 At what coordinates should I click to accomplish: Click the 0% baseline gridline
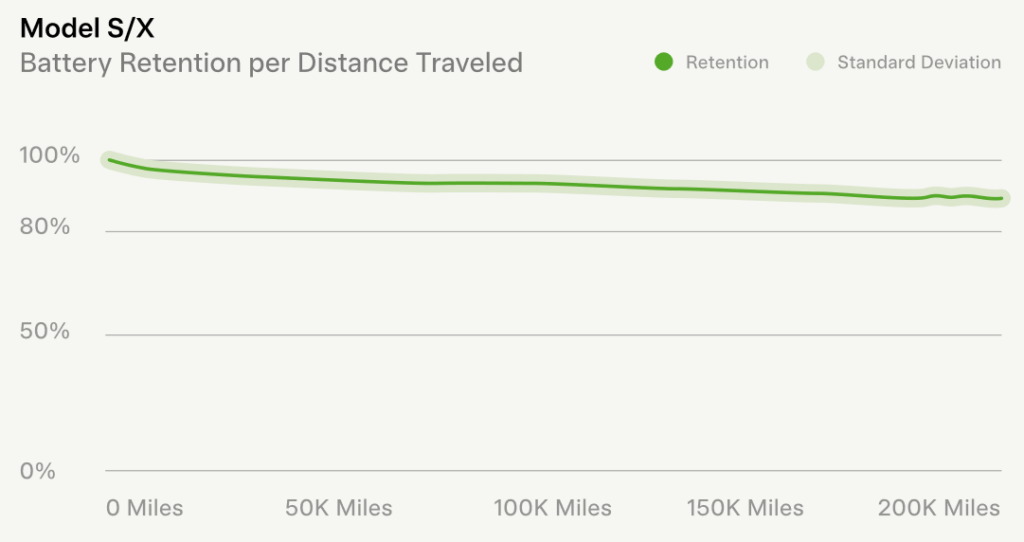coord(552,470)
